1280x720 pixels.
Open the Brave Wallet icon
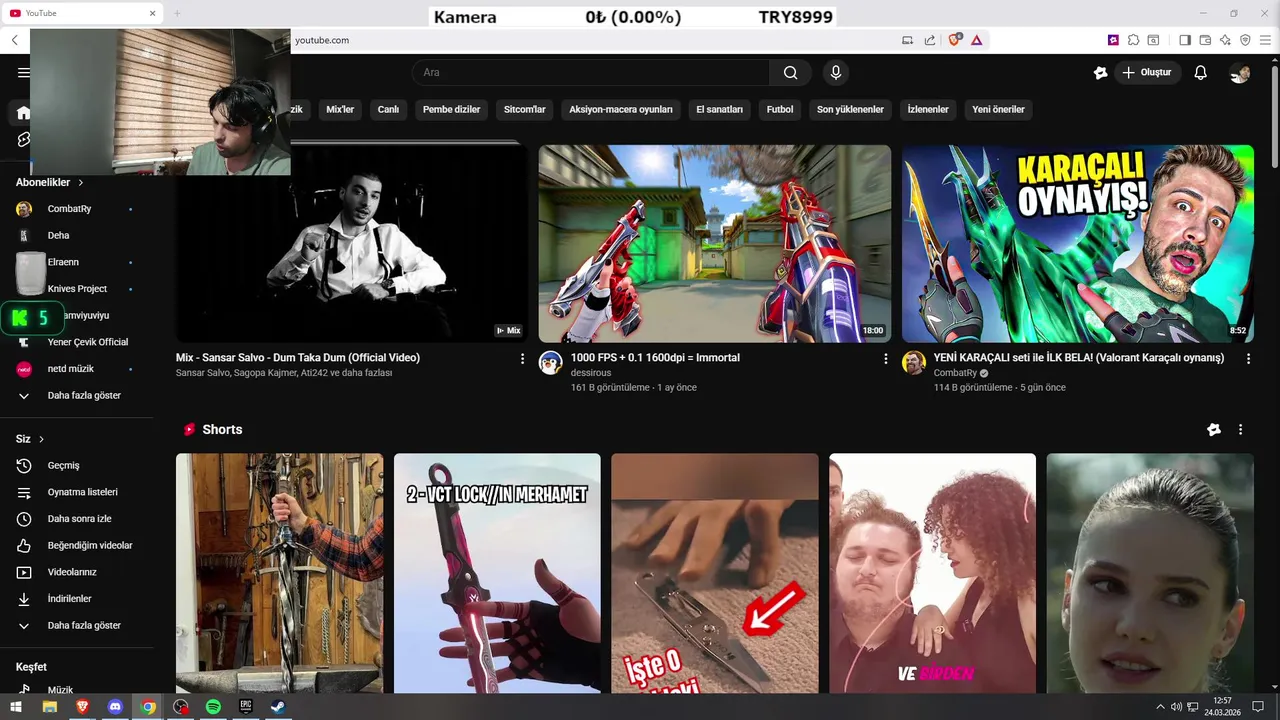pos(1205,40)
